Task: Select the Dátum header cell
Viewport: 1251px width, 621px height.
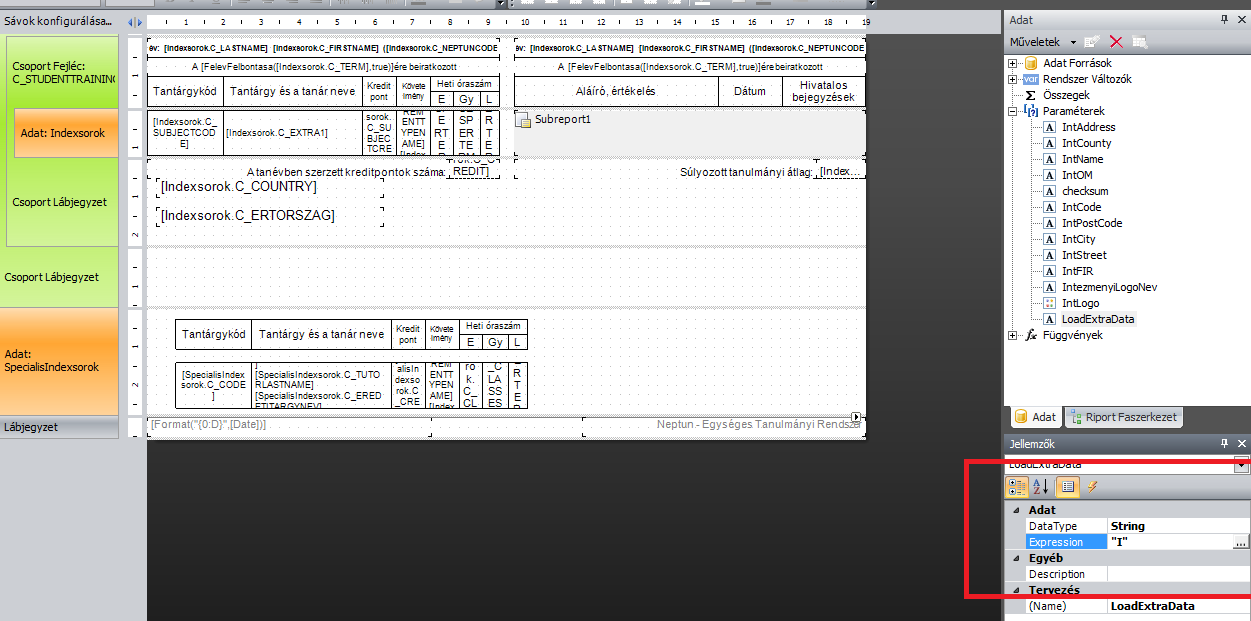Action: pyautogui.click(x=750, y=91)
